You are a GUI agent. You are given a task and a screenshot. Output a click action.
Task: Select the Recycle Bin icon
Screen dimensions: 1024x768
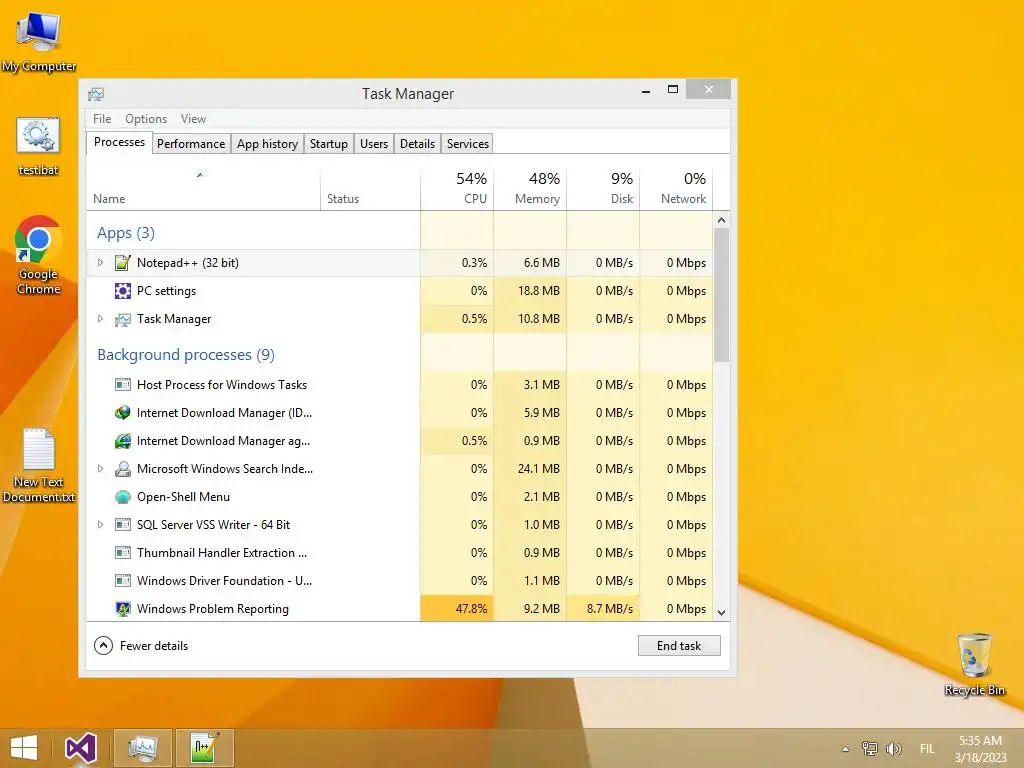click(x=974, y=664)
